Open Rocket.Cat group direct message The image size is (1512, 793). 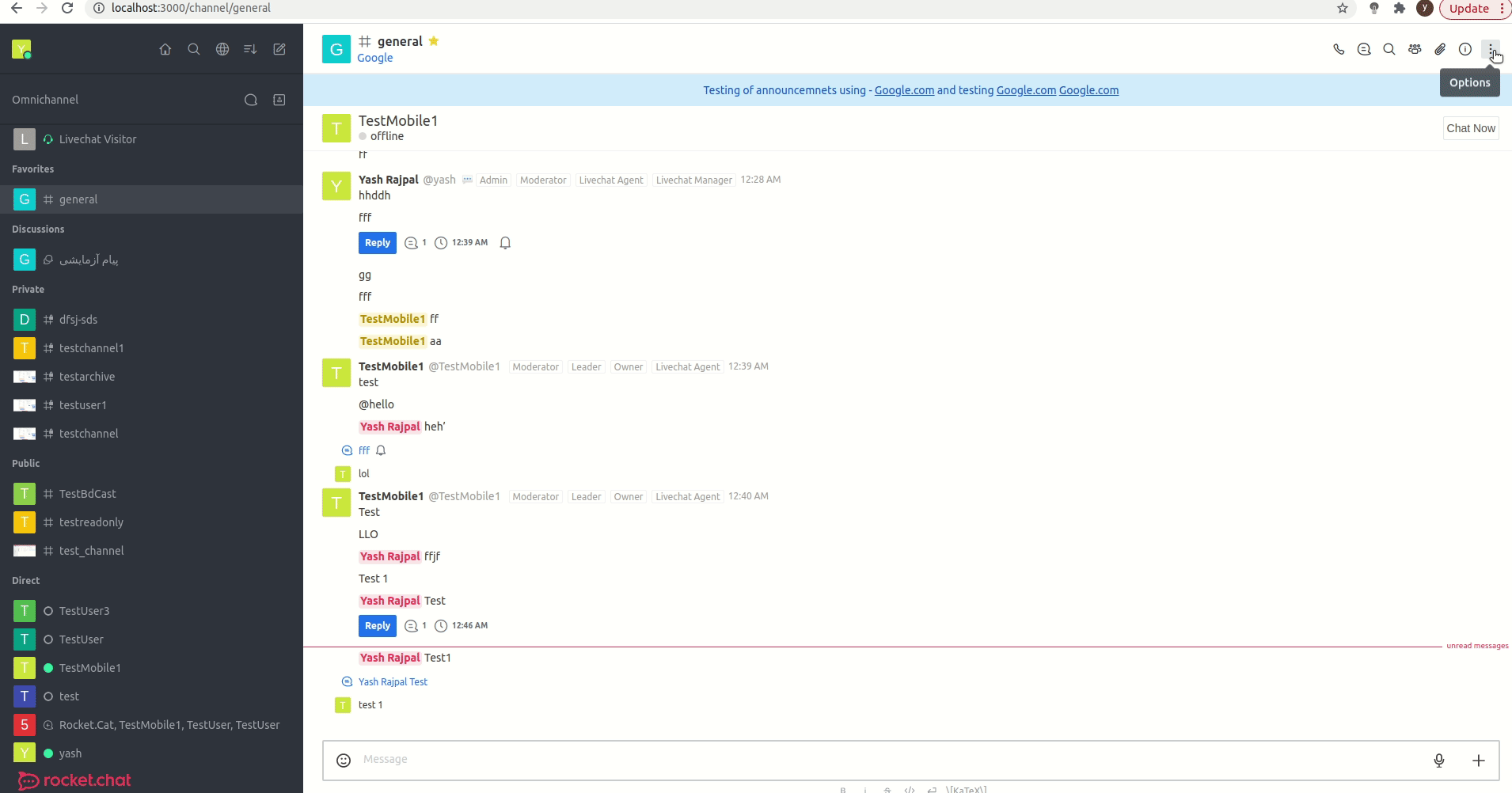151,725
